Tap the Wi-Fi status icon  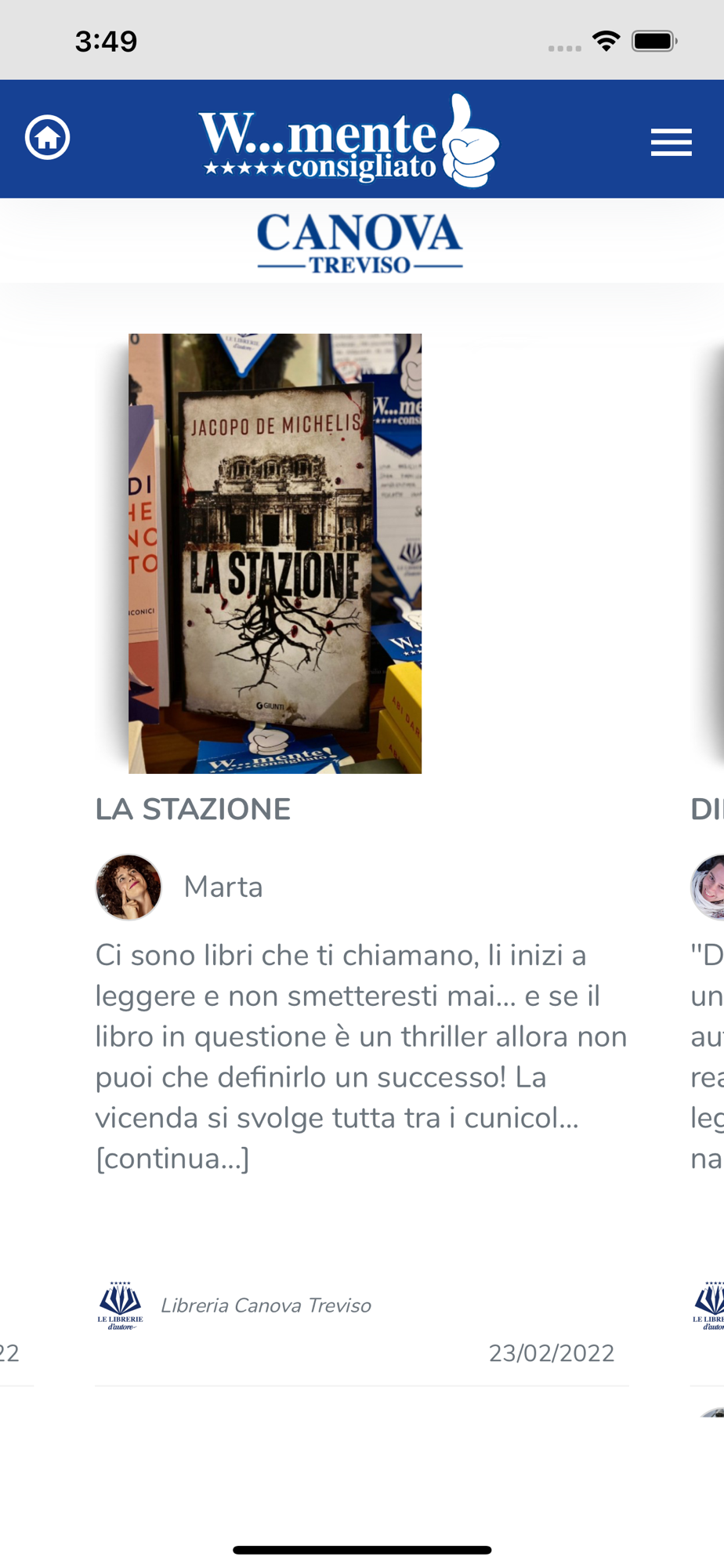point(606,41)
